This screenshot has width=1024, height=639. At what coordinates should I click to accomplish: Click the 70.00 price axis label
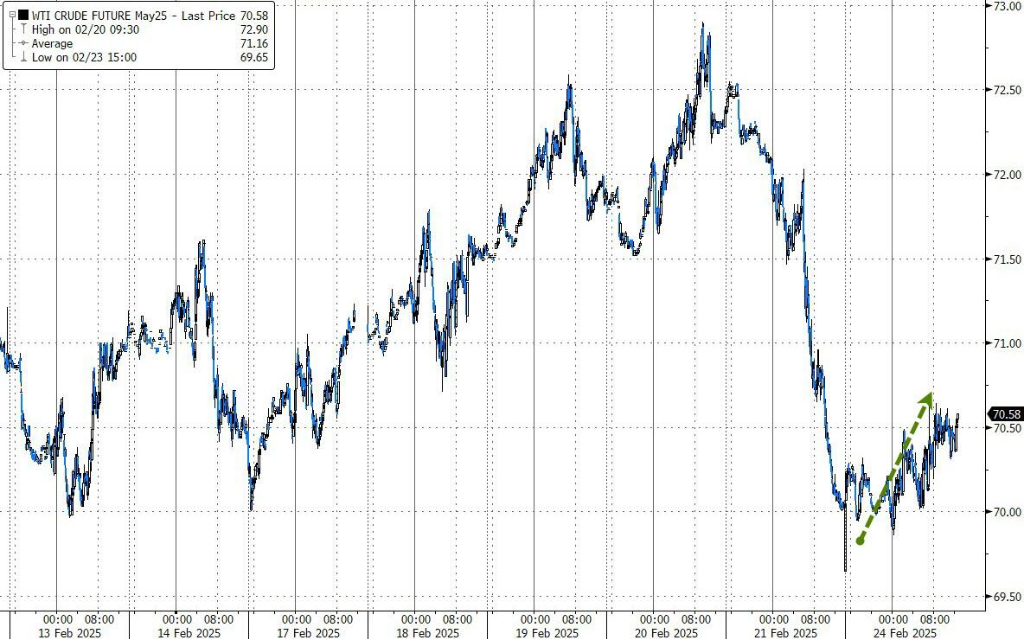1006,512
